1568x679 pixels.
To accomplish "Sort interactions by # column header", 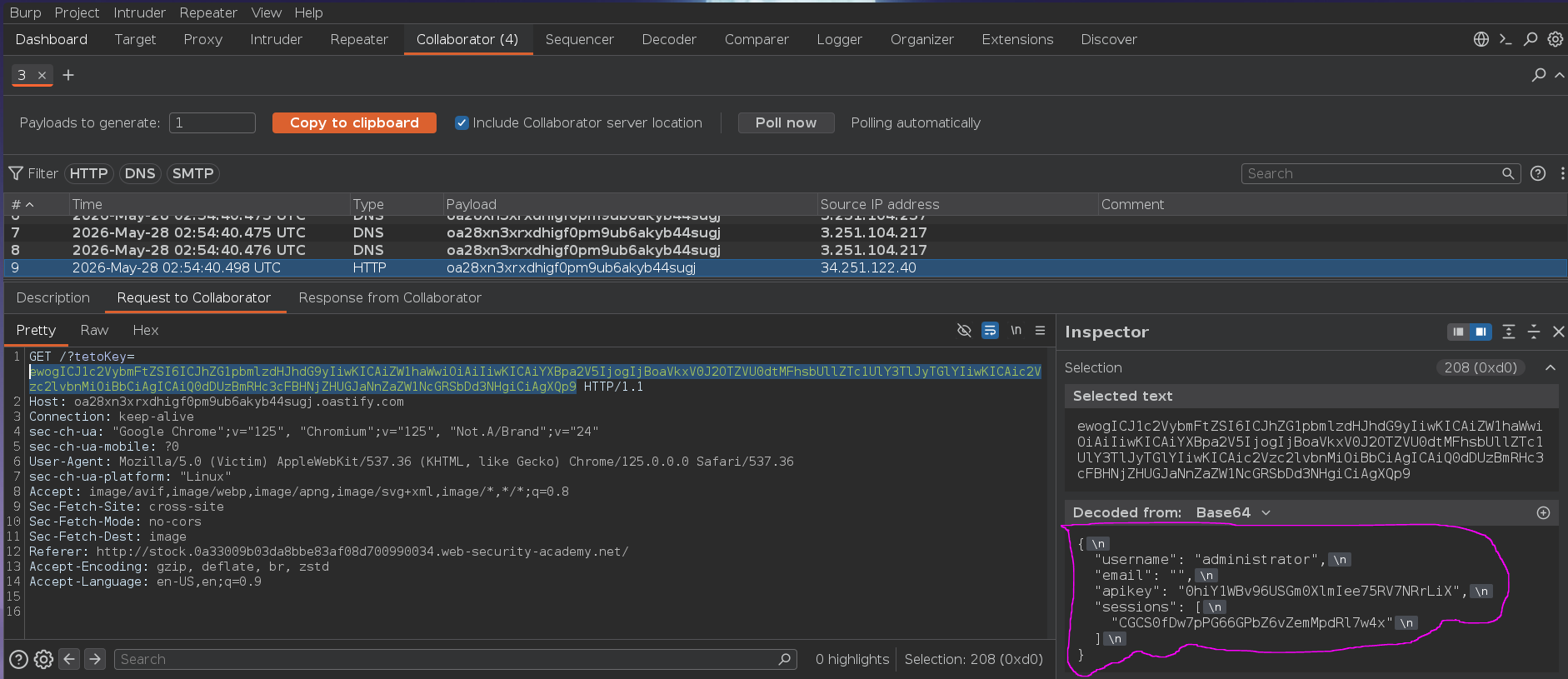I will click(36, 204).
